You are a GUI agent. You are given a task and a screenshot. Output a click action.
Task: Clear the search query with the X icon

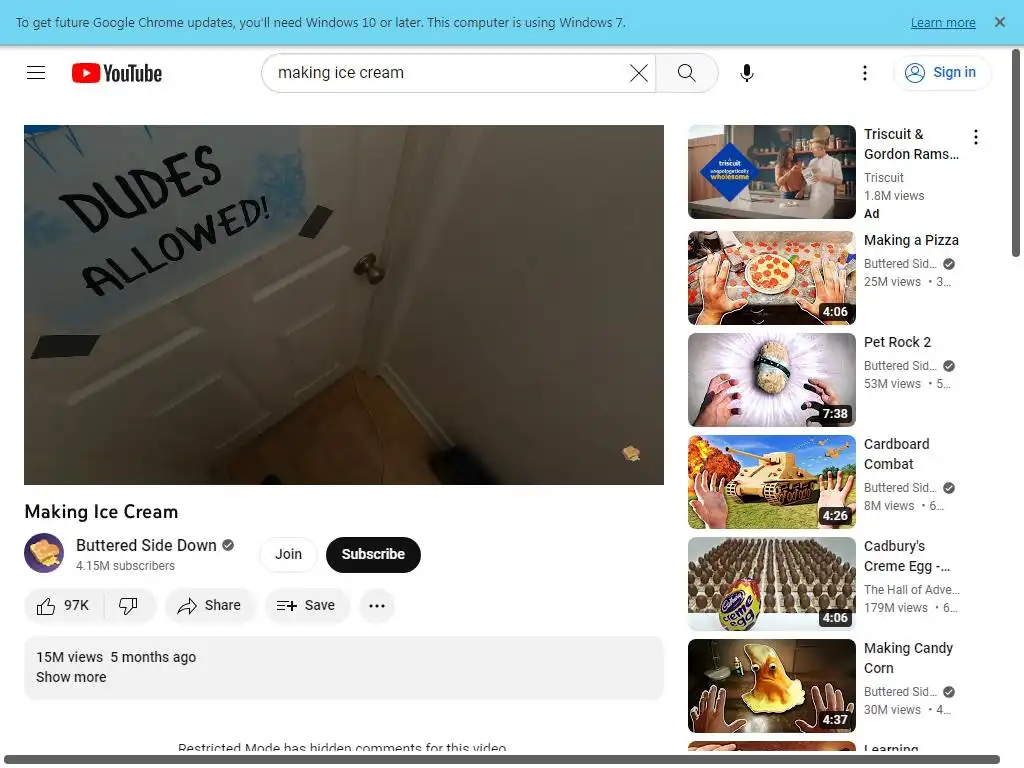[x=639, y=73]
